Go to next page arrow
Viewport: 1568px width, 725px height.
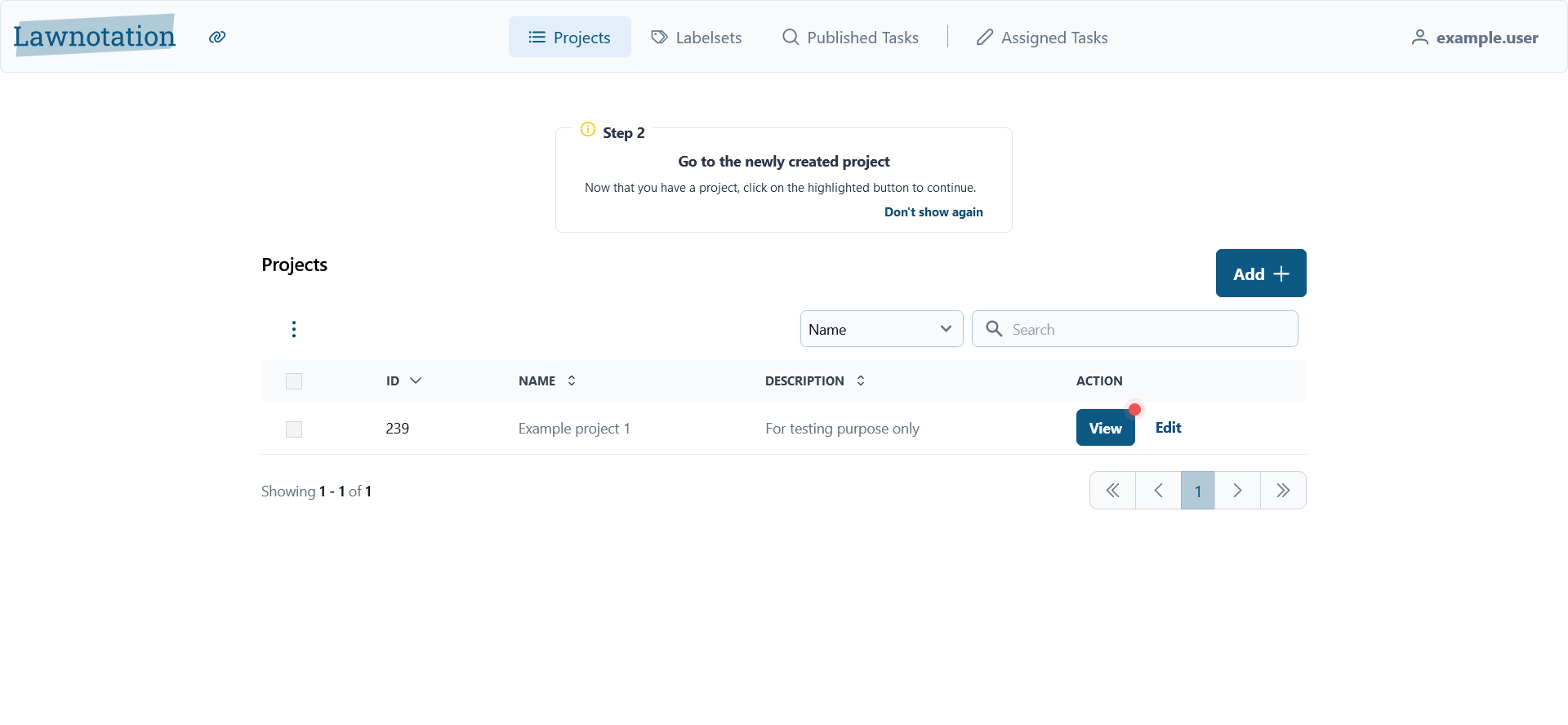coord(1237,491)
